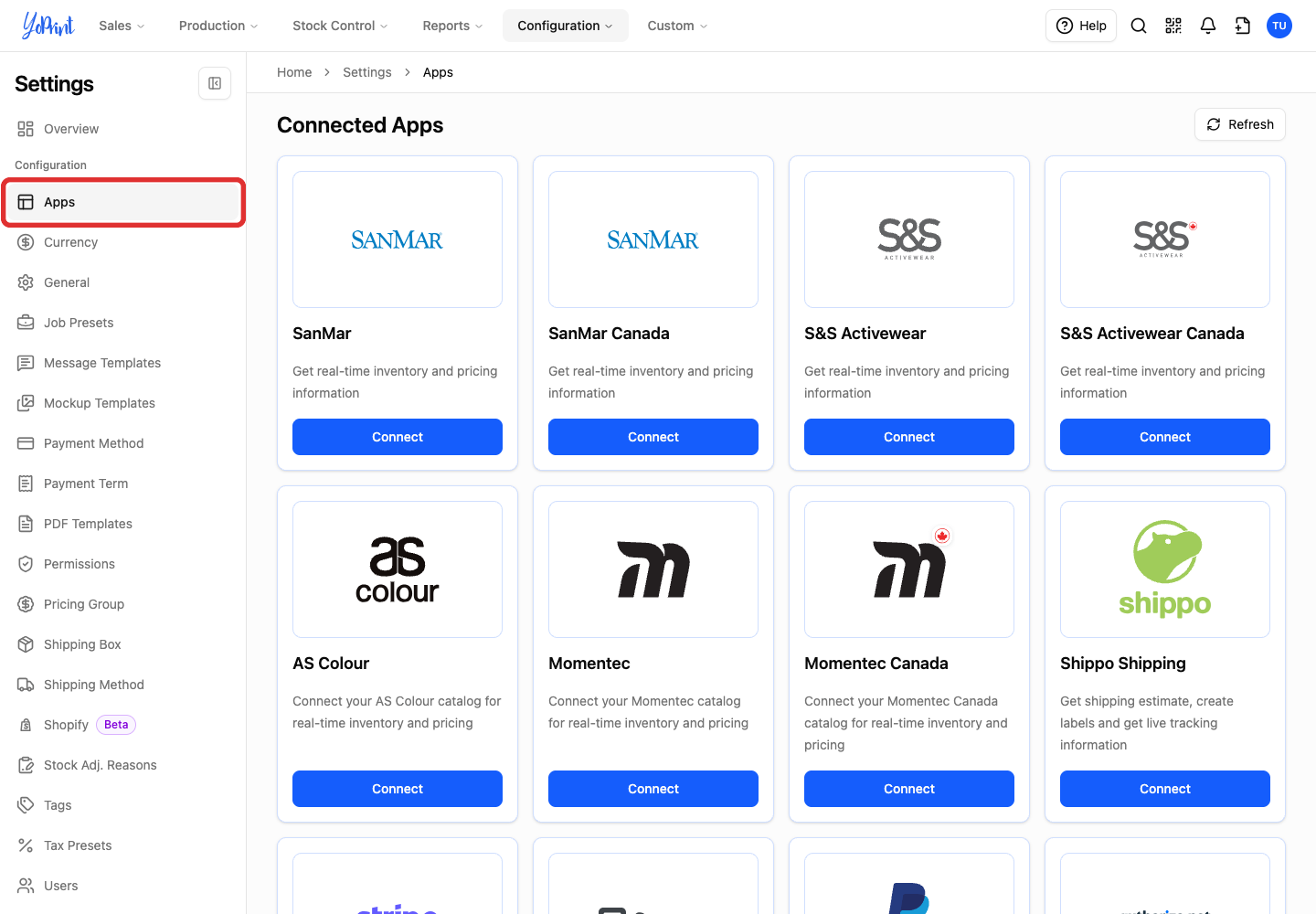The width and height of the screenshot is (1316, 914).
Task: Open the search magnifier icon
Action: [1139, 26]
